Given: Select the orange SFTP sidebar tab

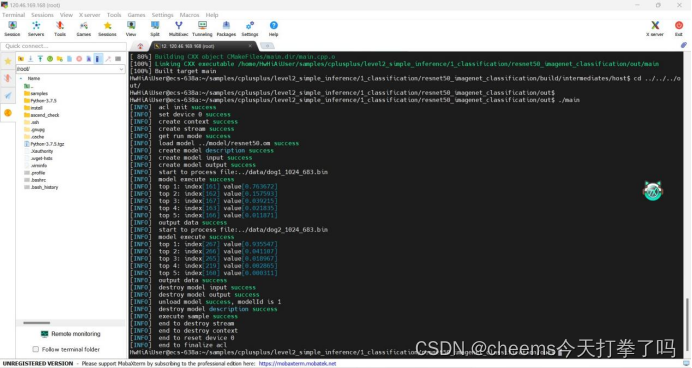Looking at the screenshot, I should tap(8, 113).
